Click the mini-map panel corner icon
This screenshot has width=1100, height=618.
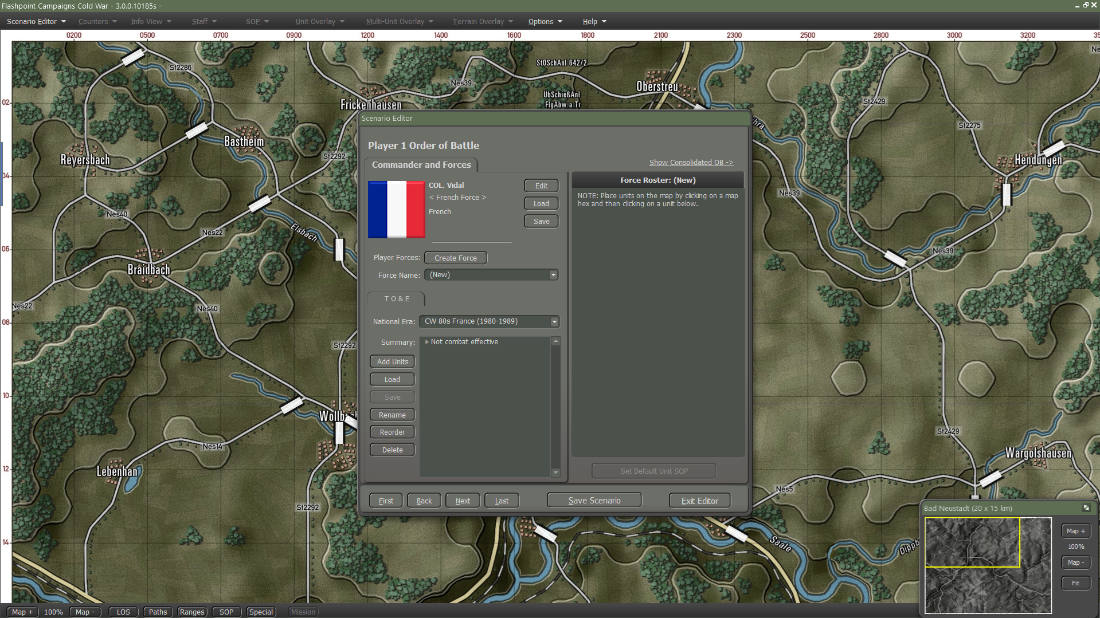[1087, 507]
